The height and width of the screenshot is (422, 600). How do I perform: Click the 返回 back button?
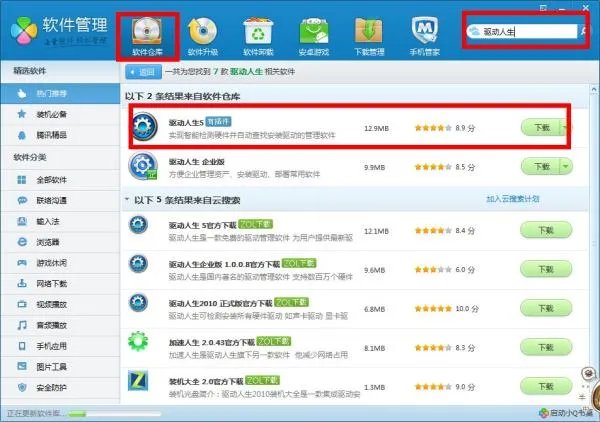(x=143, y=72)
